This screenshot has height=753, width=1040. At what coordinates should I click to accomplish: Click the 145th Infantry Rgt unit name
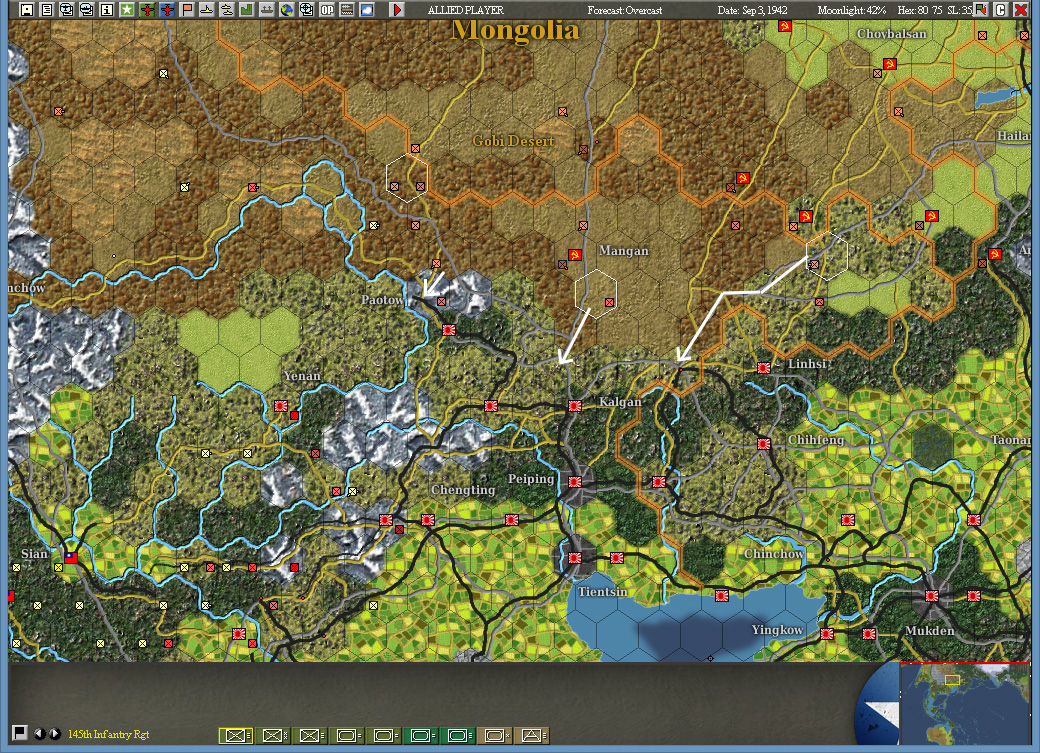[x=109, y=734]
